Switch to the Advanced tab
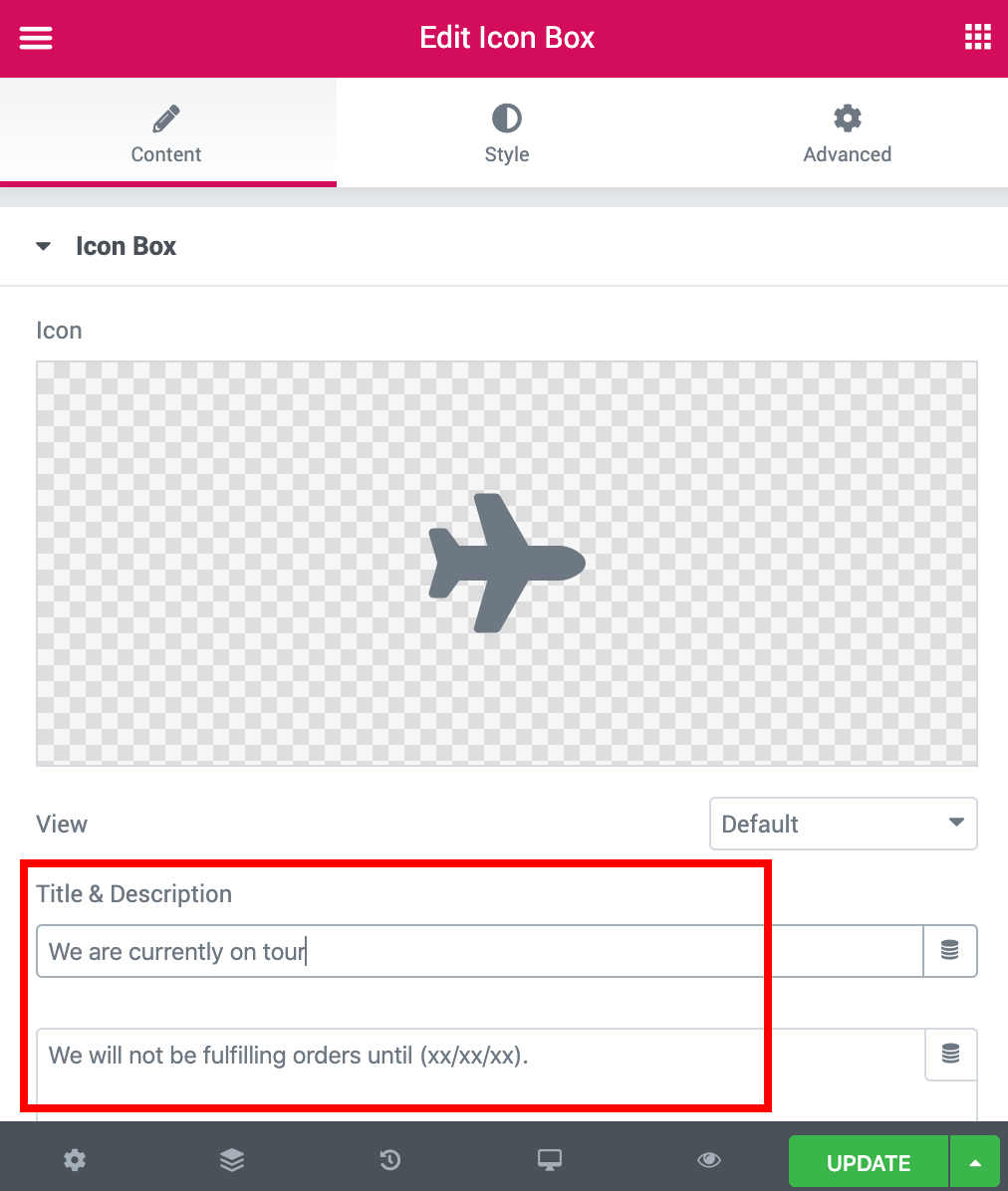The height and width of the screenshot is (1191, 1008). [x=847, y=132]
